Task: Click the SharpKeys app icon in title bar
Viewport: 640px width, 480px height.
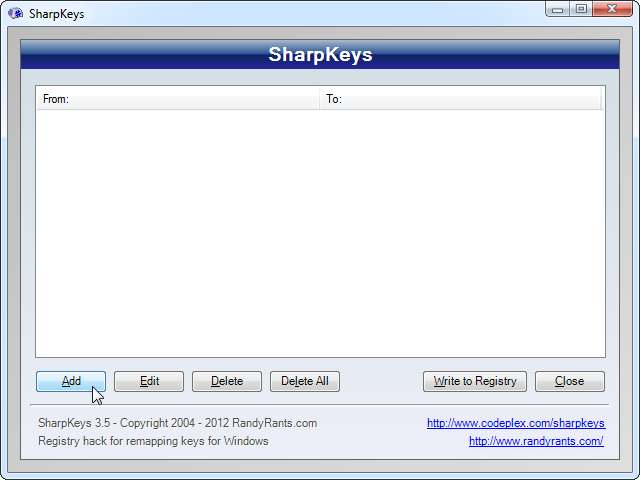Action: point(16,13)
